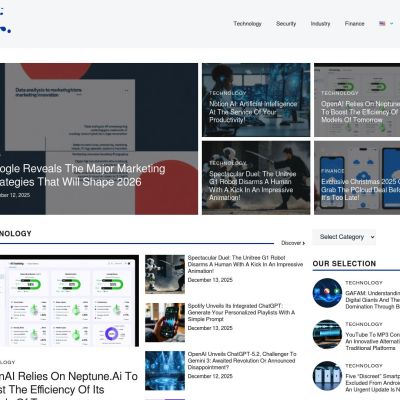The image size is (400, 400).
Task: Click the US flag language icon
Action: click(382, 23)
